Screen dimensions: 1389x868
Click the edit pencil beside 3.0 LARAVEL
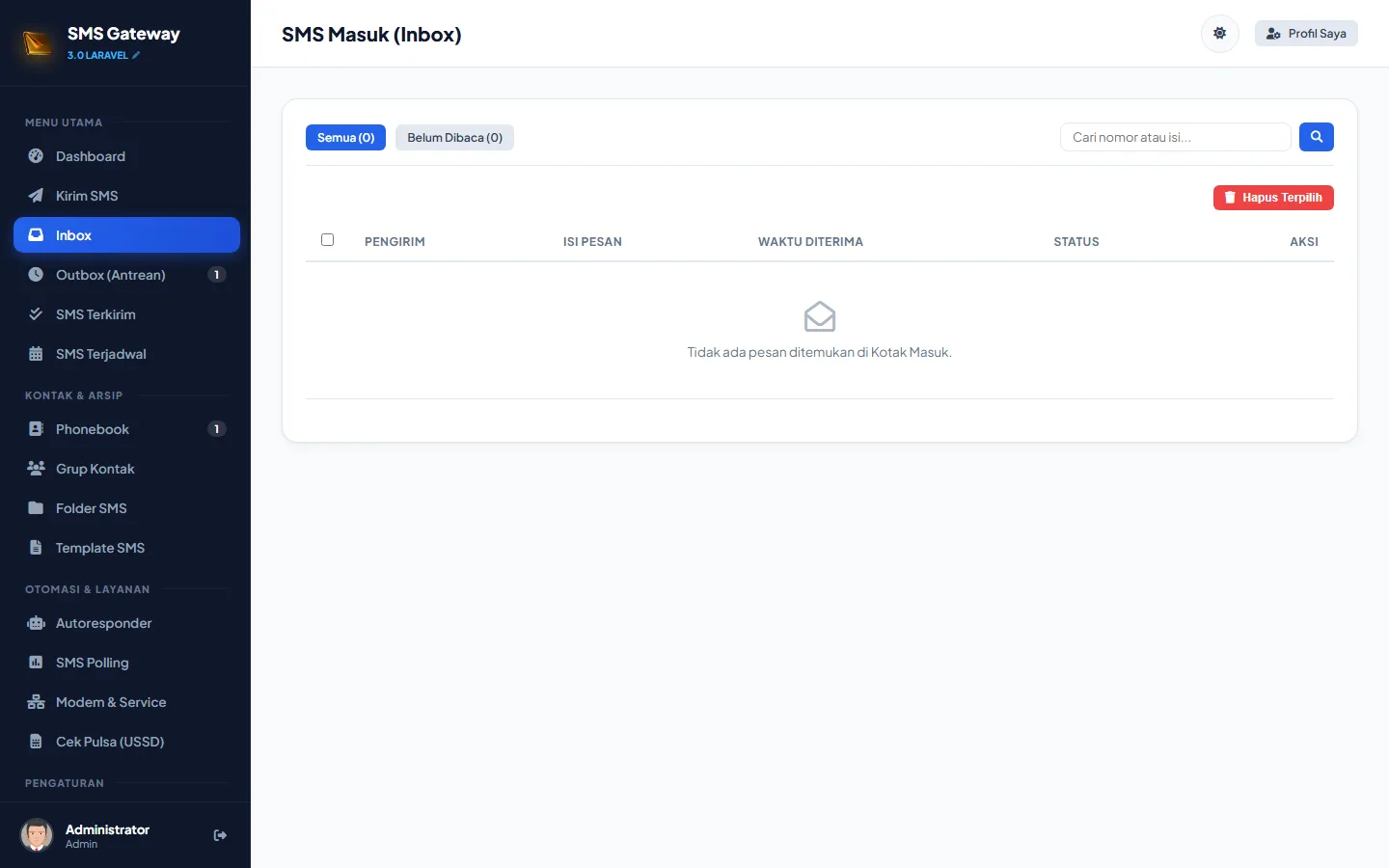[x=136, y=55]
